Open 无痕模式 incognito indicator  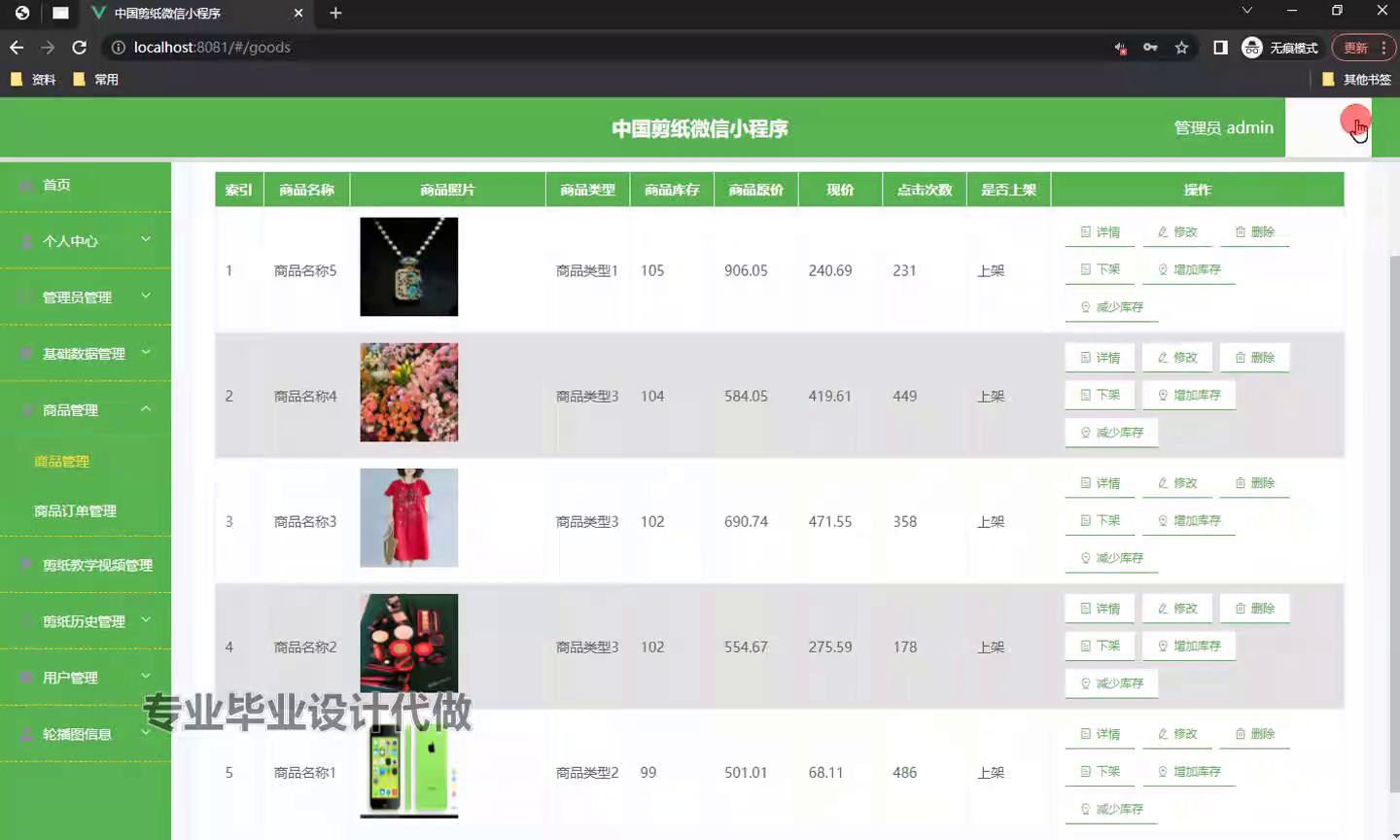click(1280, 48)
